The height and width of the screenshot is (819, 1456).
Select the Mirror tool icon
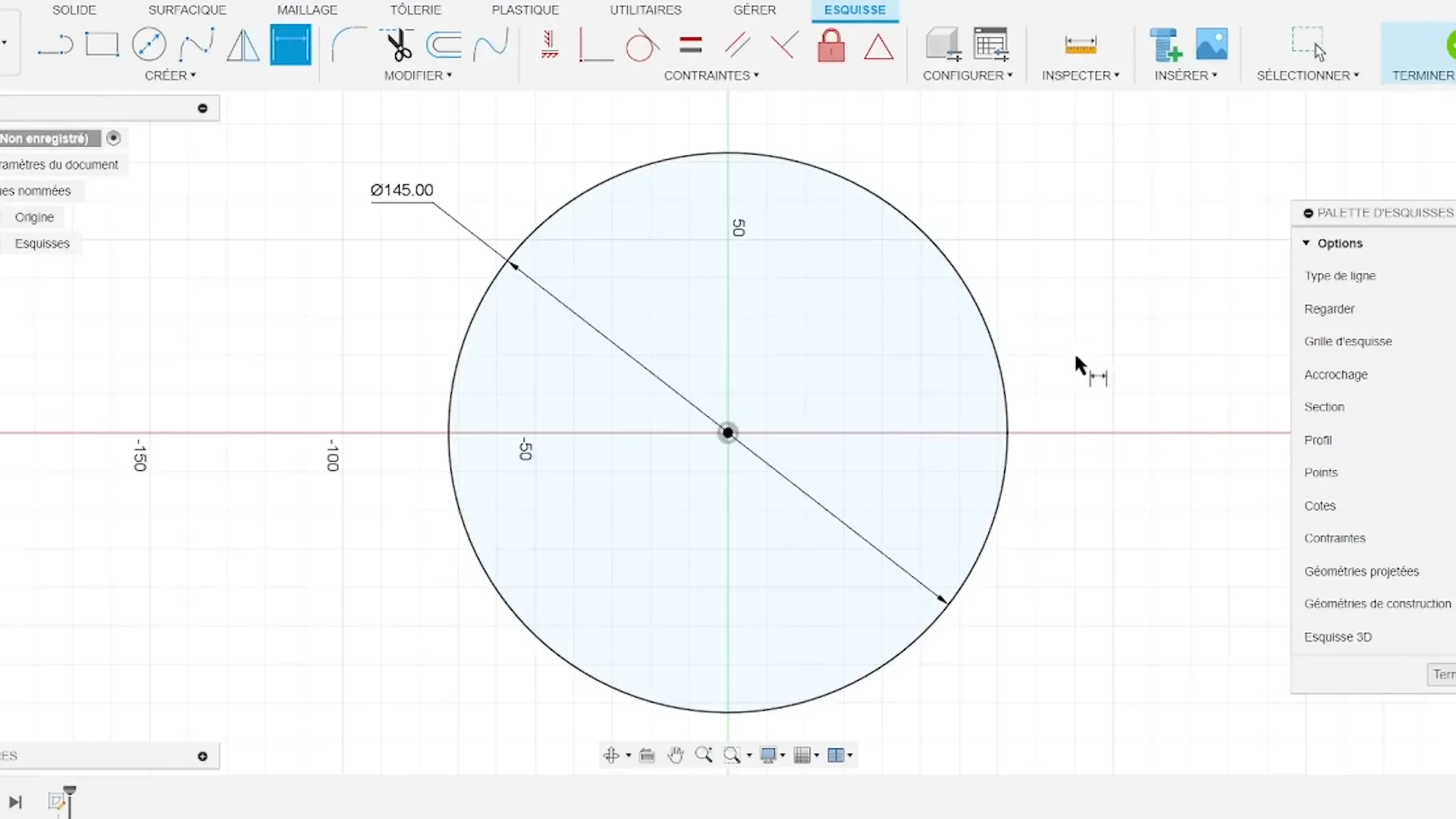[243, 45]
